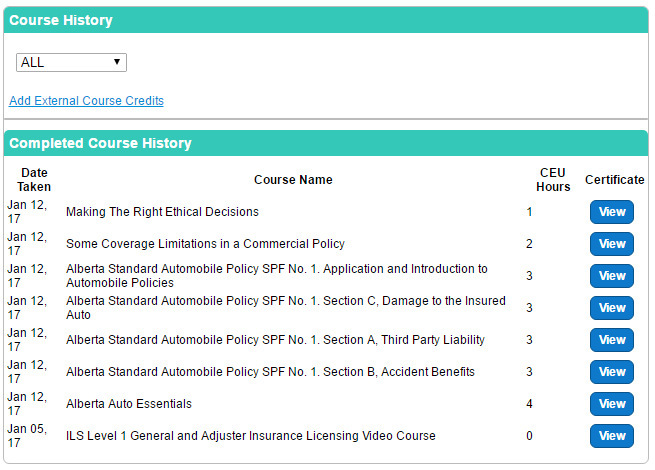Click the Course History panel header

click(x=61, y=20)
